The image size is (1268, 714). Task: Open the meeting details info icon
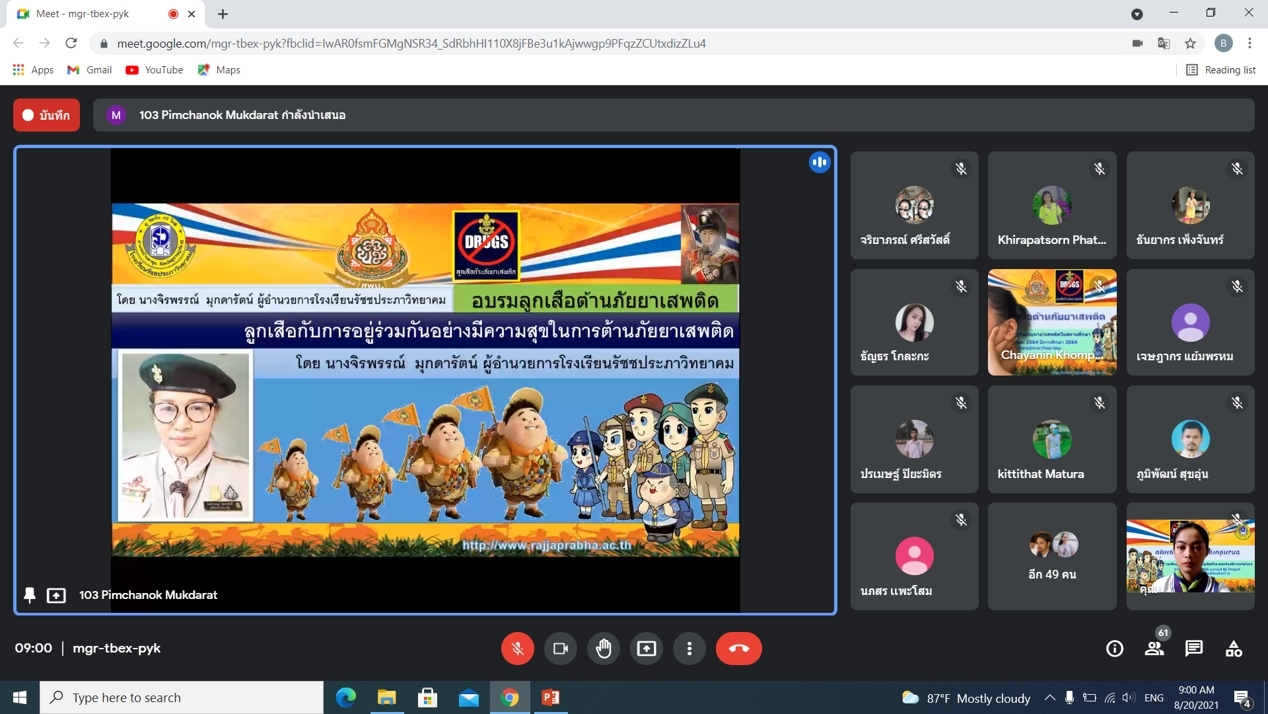point(1114,648)
